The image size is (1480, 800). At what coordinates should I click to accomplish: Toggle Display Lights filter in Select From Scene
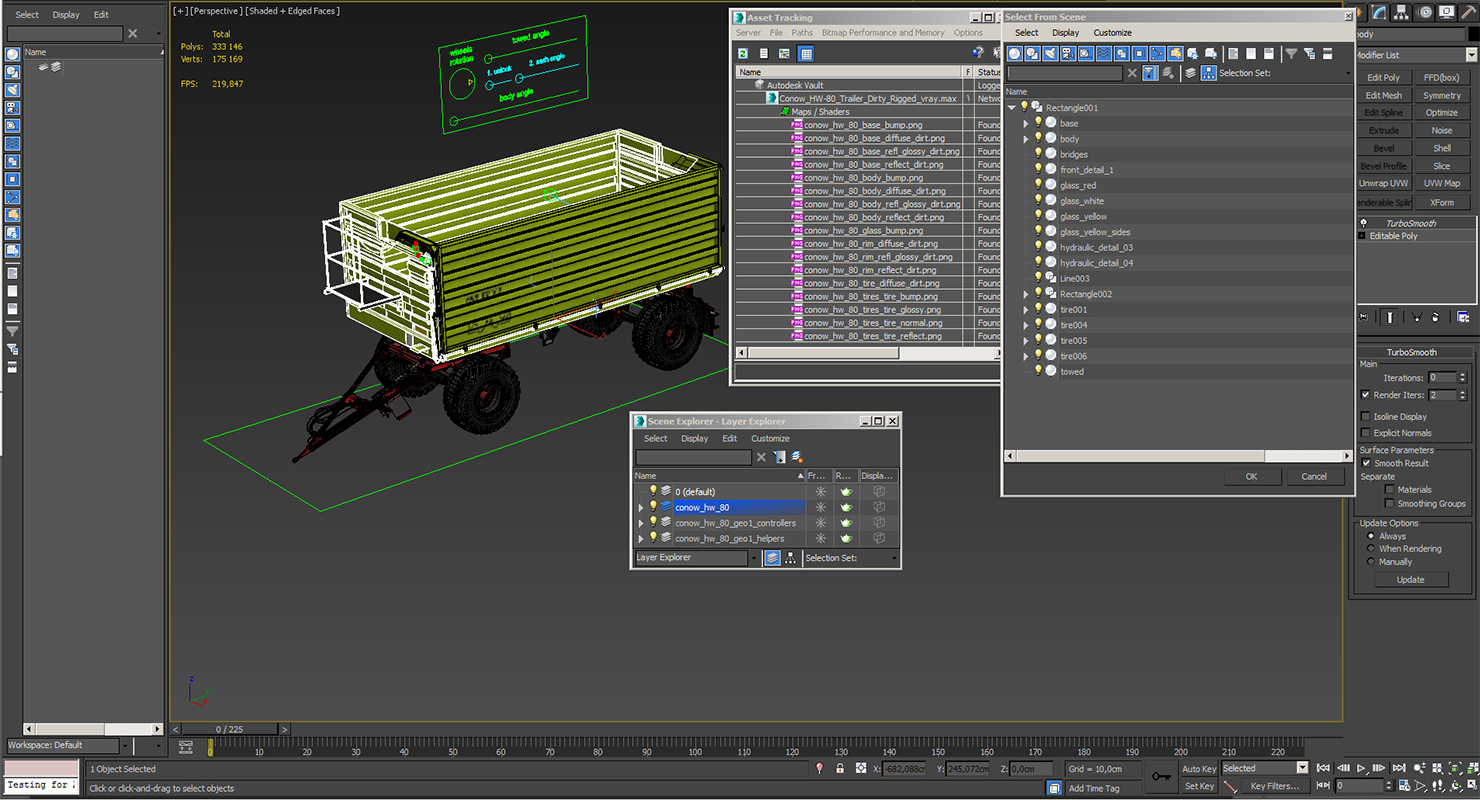[1050, 53]
